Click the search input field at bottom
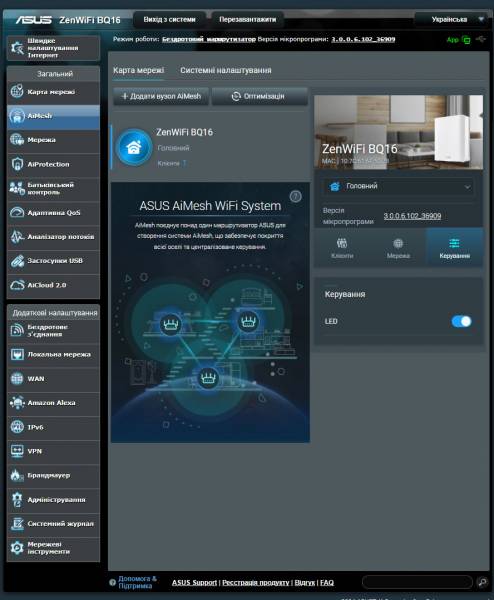 coord(417,582)
